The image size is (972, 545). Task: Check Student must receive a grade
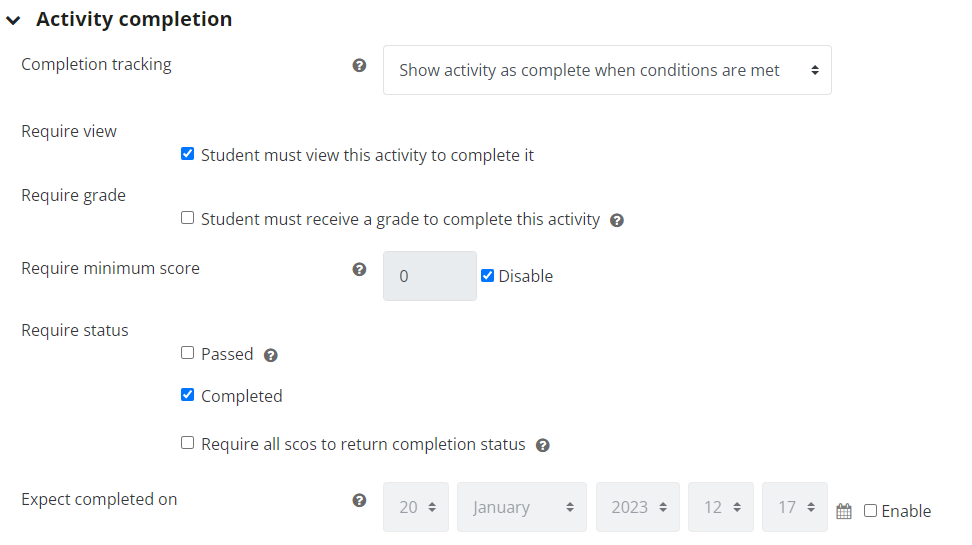(187, 218)
